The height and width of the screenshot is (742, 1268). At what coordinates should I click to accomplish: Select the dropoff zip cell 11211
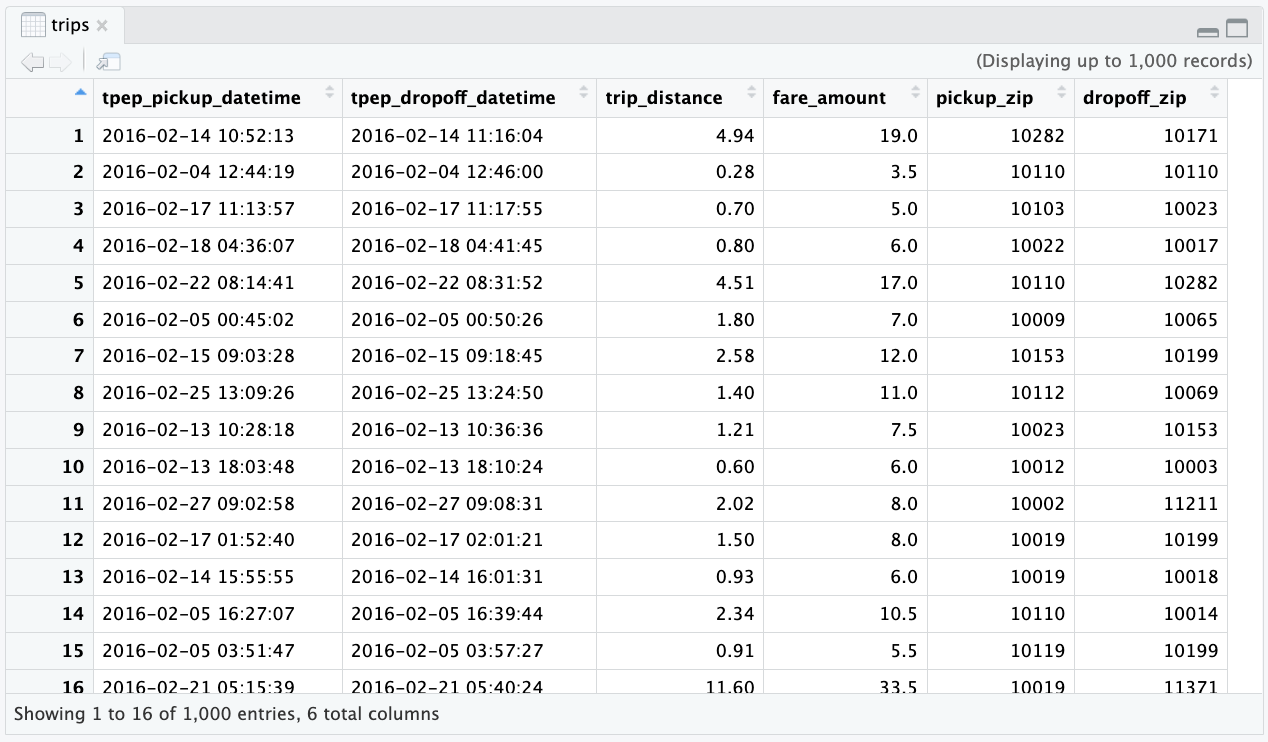point(1191,504)
